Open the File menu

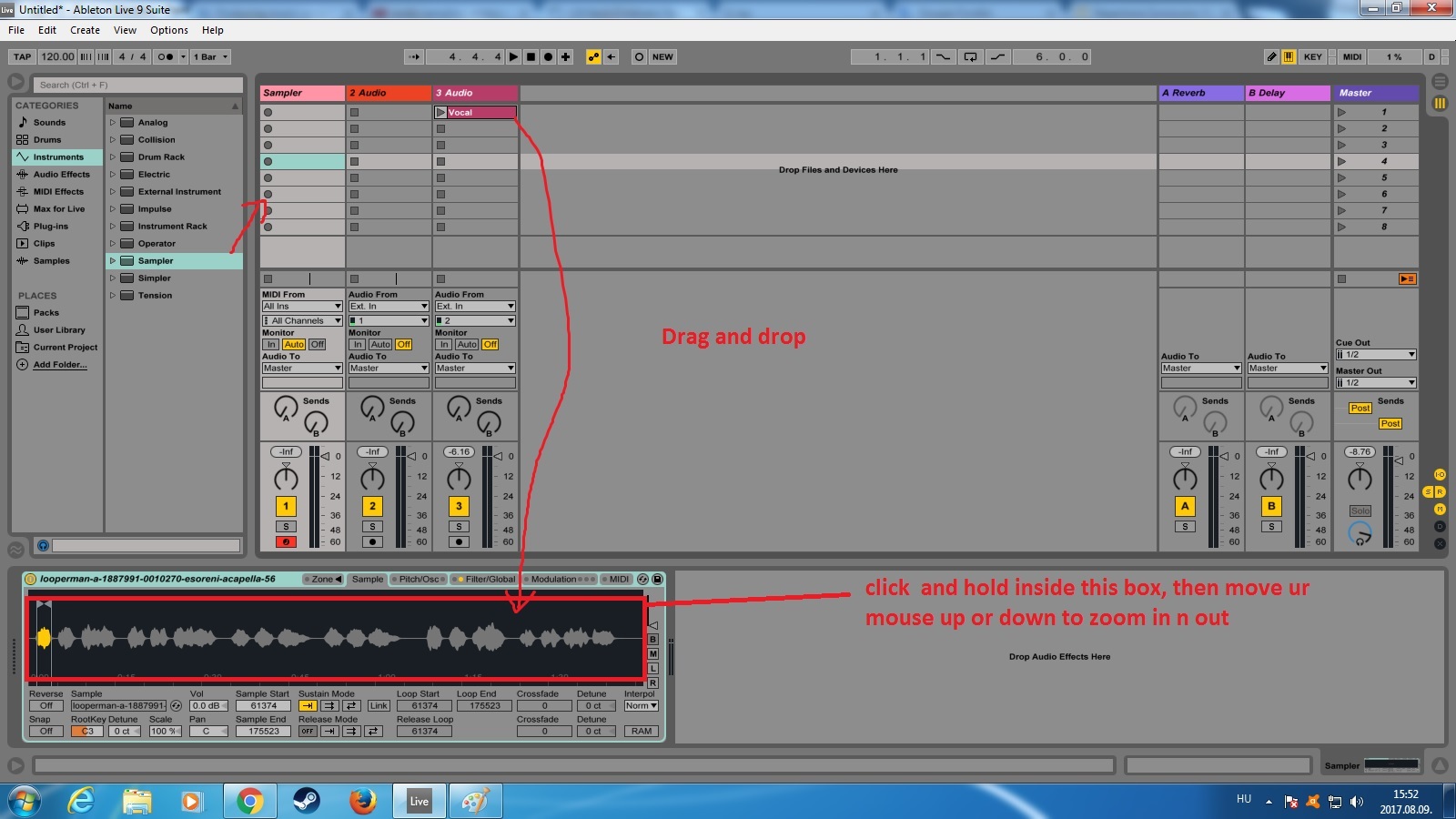(16, 30)
